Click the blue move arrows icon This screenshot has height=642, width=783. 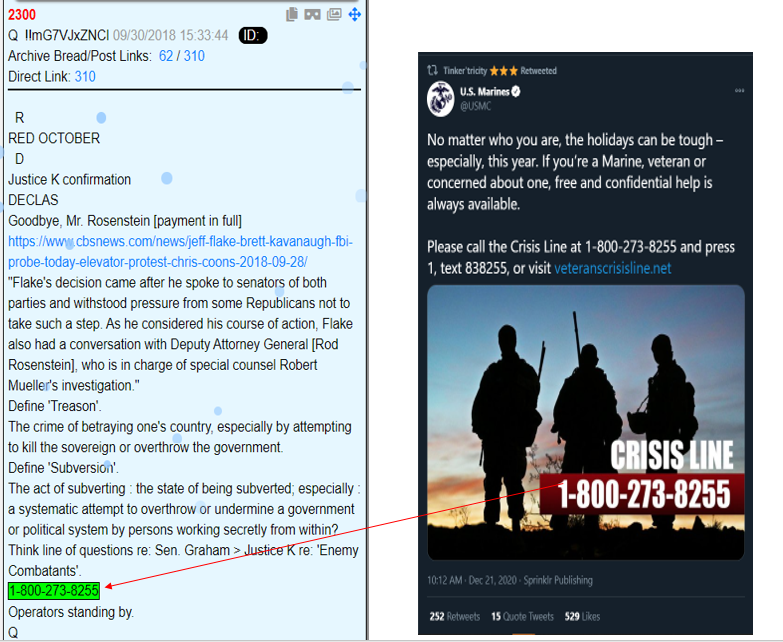[x=355, y=14]
